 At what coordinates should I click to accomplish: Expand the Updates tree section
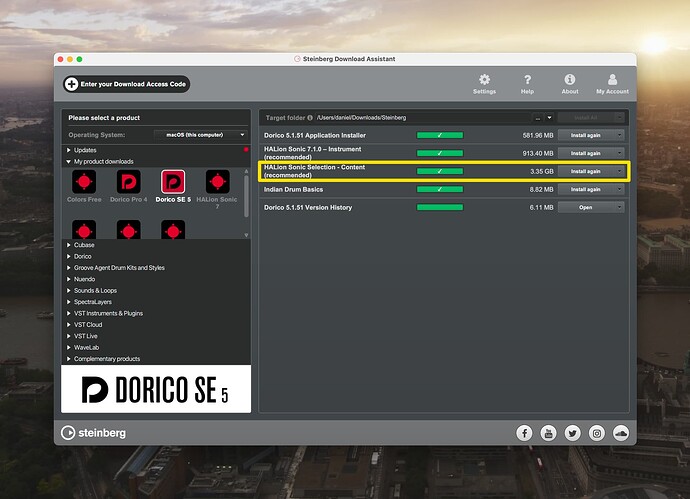69,150
